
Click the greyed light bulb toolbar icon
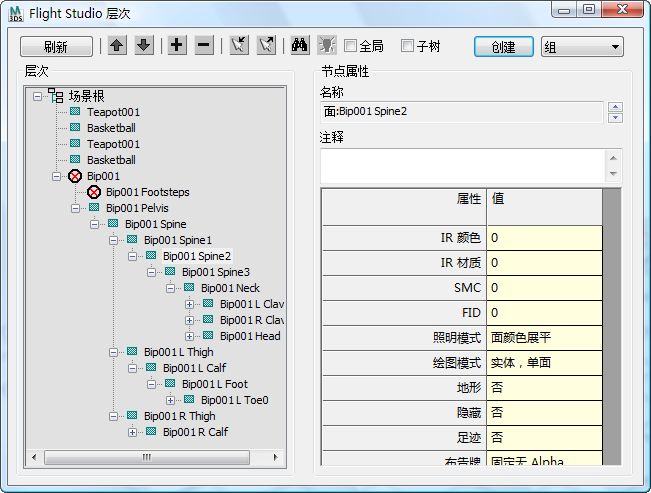point(327,45)
